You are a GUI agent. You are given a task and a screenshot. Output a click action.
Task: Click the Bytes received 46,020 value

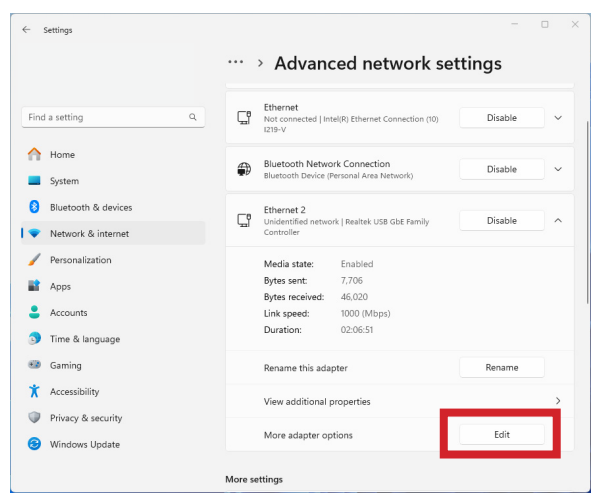354,297
